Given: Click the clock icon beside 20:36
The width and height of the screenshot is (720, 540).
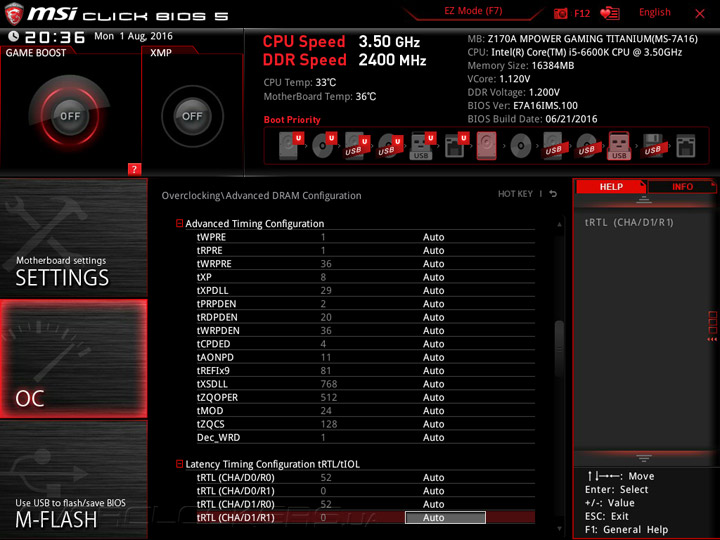Looking at the screenshot, I should coord(14,36).
